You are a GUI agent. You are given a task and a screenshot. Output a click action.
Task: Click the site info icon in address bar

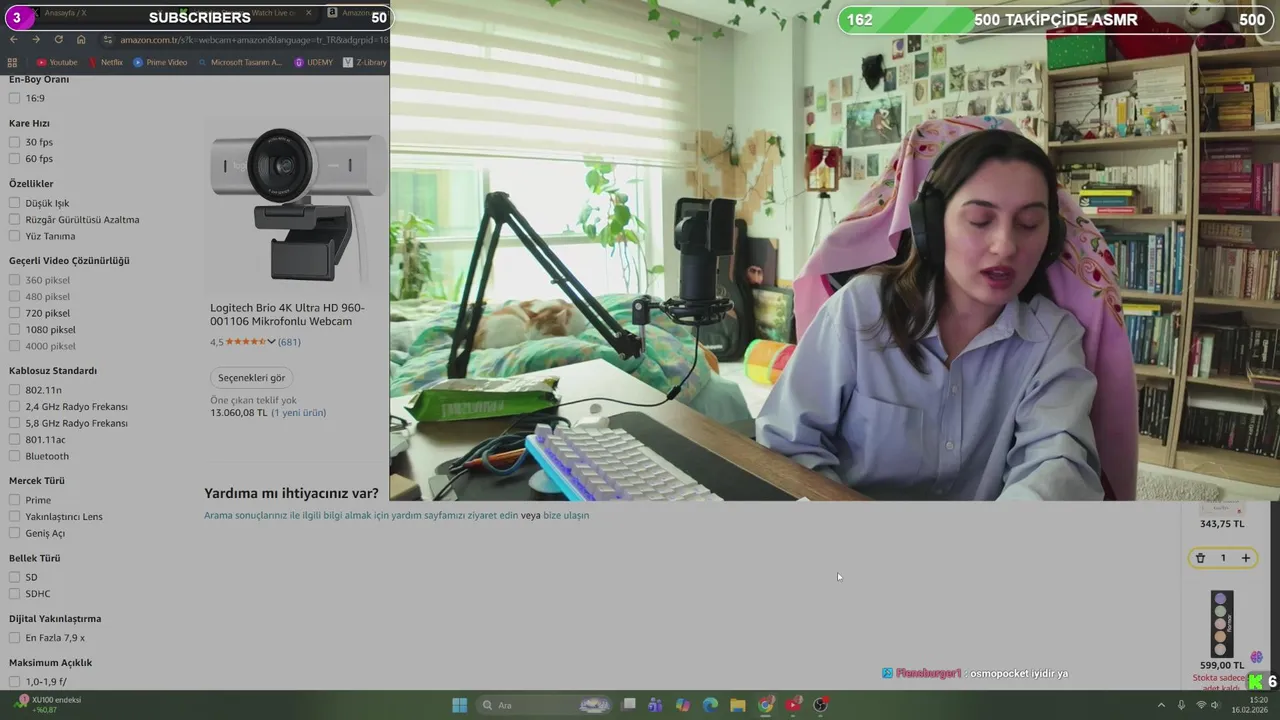coord(108,39)
